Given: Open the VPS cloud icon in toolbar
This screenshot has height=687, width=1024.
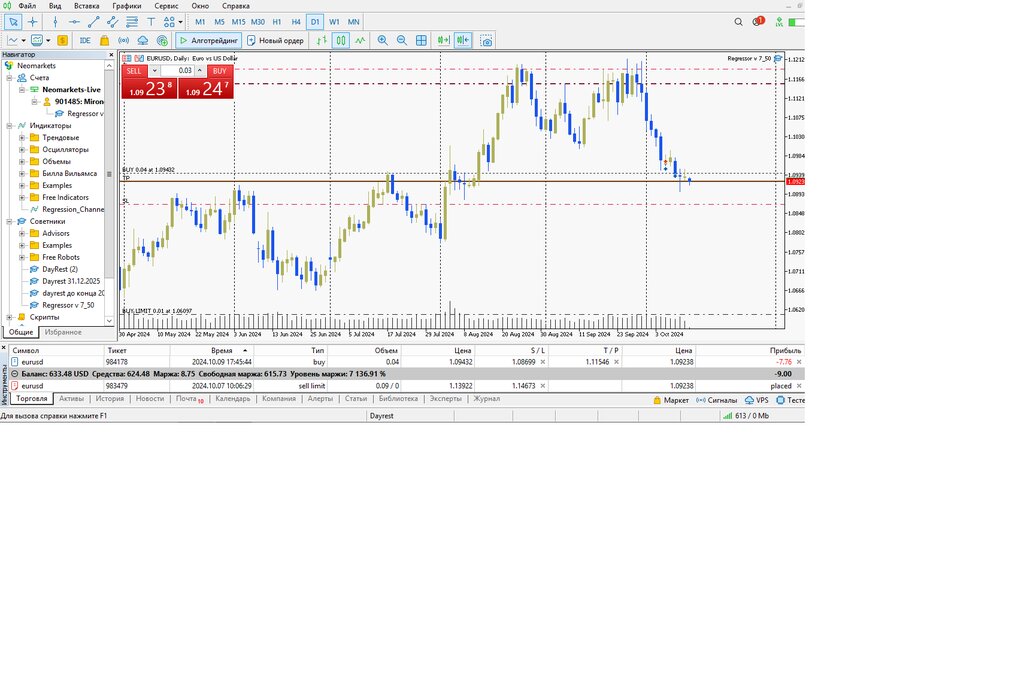Looking at the screenshot, I should (x=142, y=40).
